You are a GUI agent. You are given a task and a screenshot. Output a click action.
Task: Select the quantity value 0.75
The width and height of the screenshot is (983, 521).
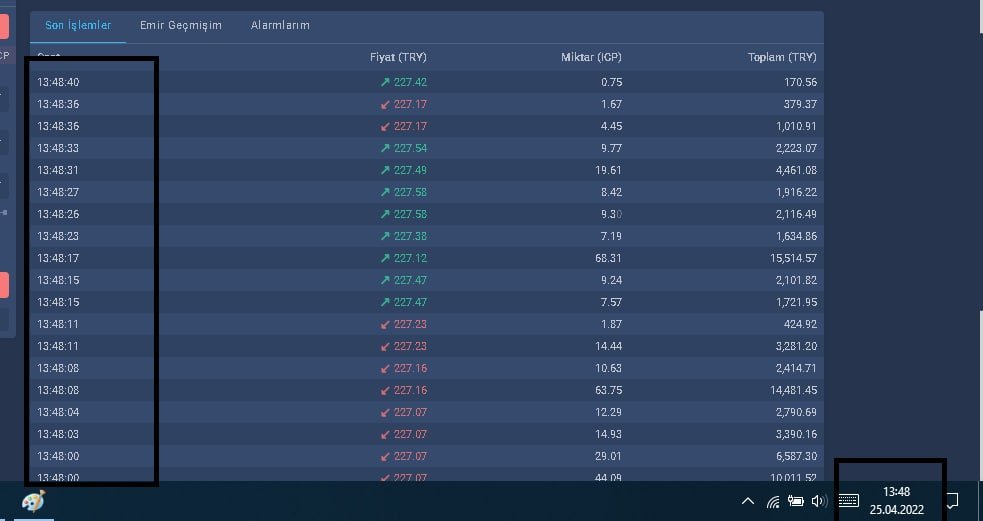611,82
